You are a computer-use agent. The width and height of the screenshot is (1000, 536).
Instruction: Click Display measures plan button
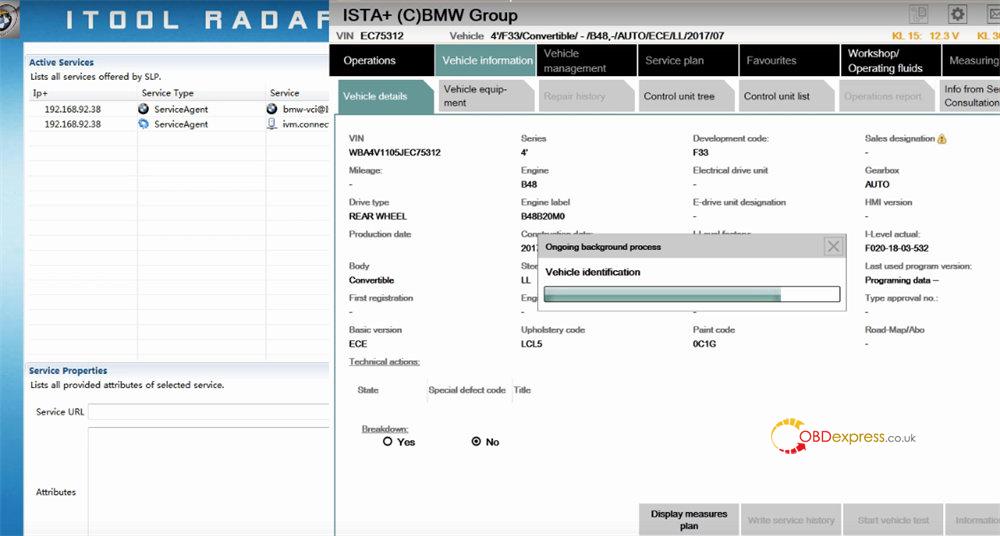coord(689,519)
